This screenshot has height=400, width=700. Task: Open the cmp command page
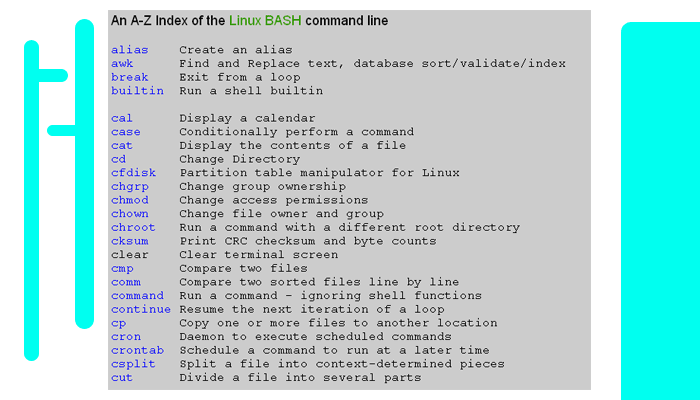click(x=122, y=268)
